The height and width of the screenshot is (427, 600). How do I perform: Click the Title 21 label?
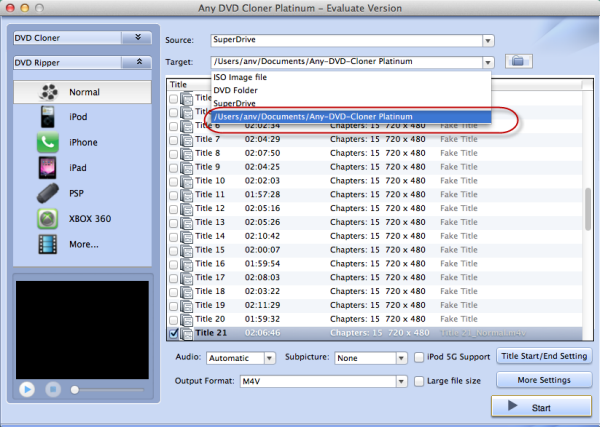211,333
